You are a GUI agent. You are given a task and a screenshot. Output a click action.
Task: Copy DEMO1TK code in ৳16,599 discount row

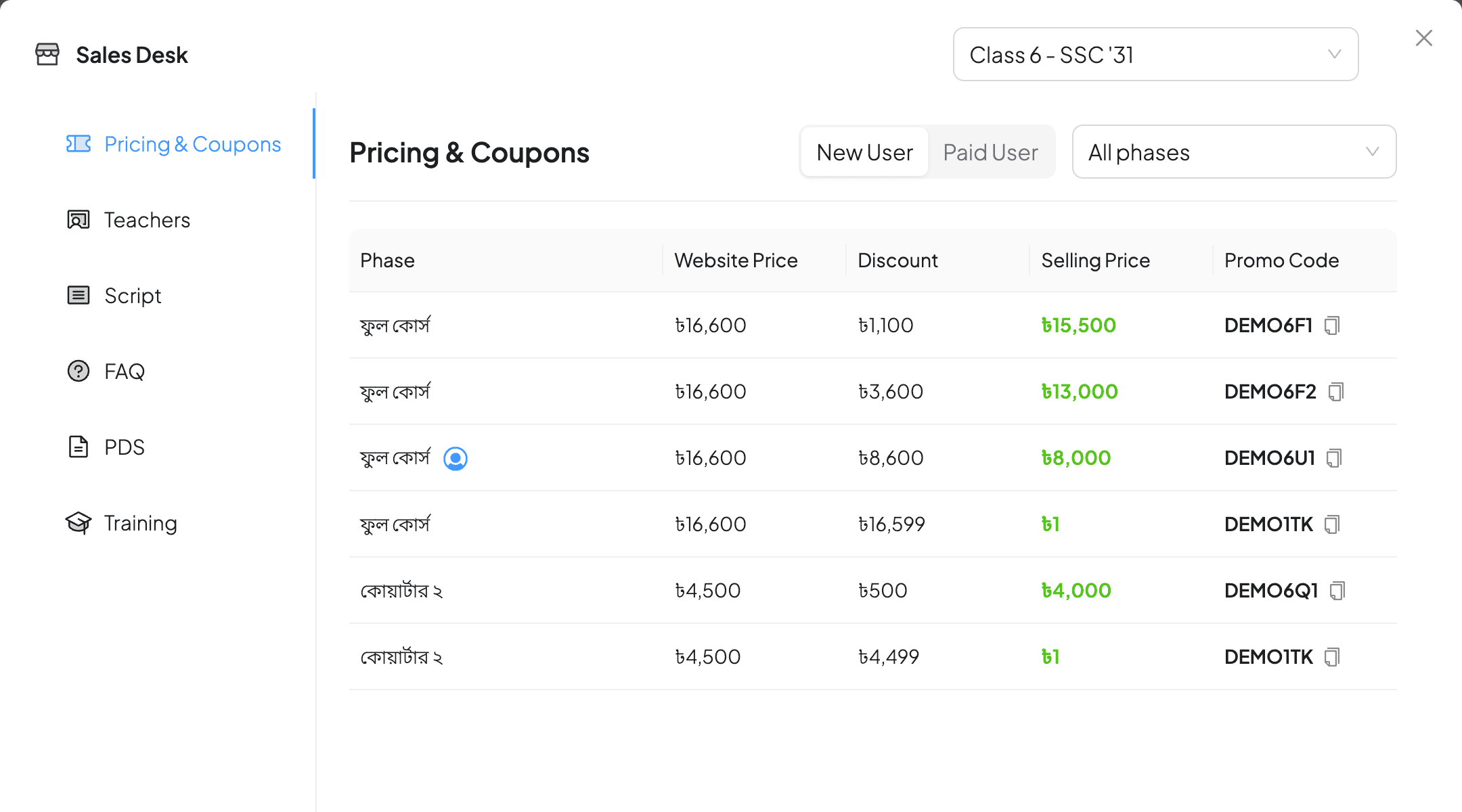coord(1332,524)
